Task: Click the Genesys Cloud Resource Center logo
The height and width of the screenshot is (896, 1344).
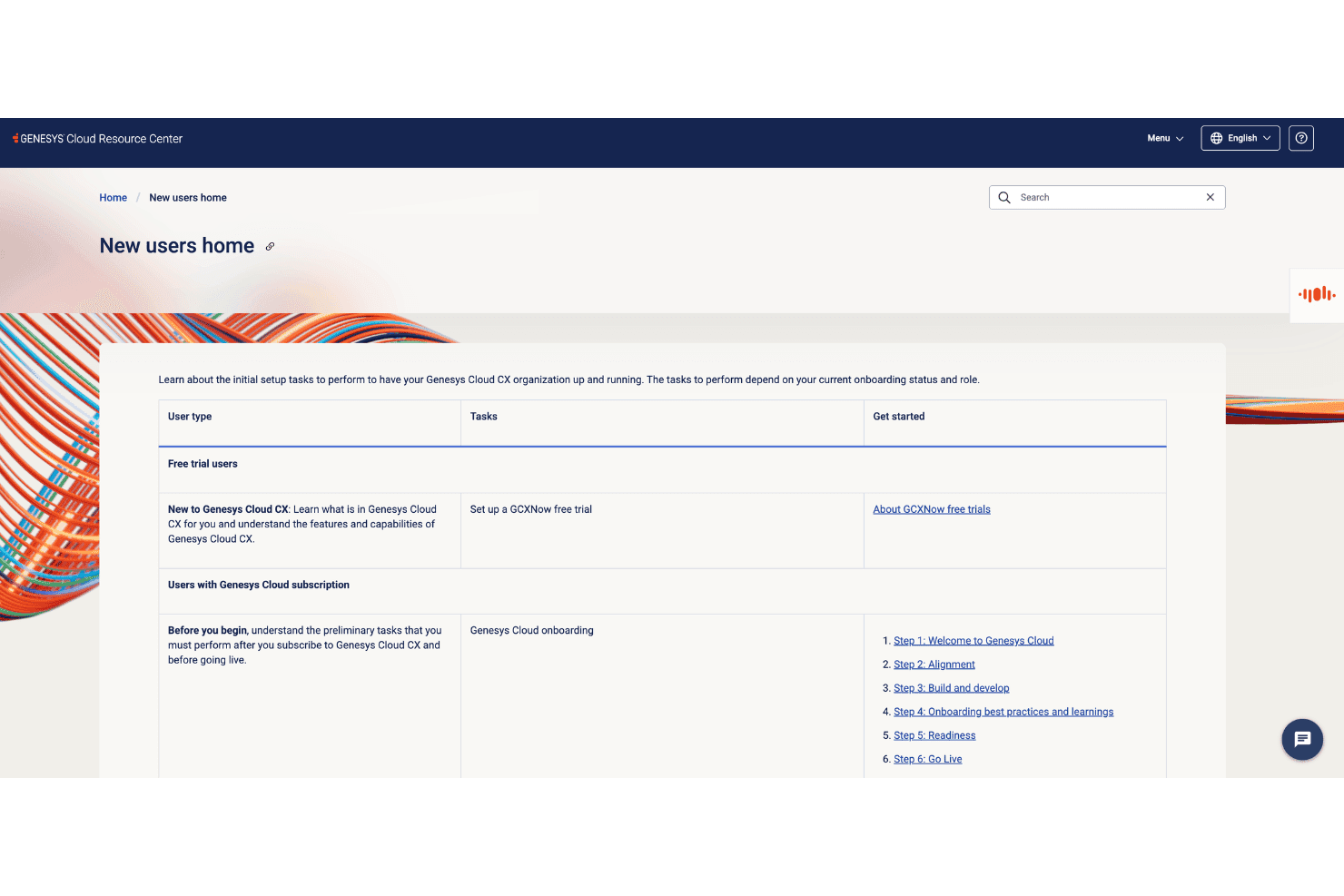Action: [97, 139]
